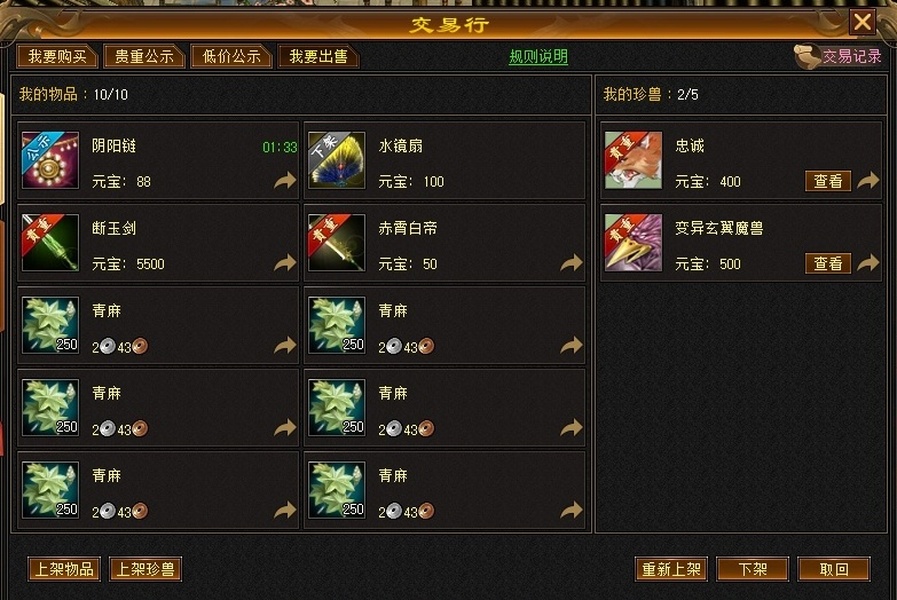Click the 重新上架 button
This screenshot has height=600, width=897.
pos(671,569)
